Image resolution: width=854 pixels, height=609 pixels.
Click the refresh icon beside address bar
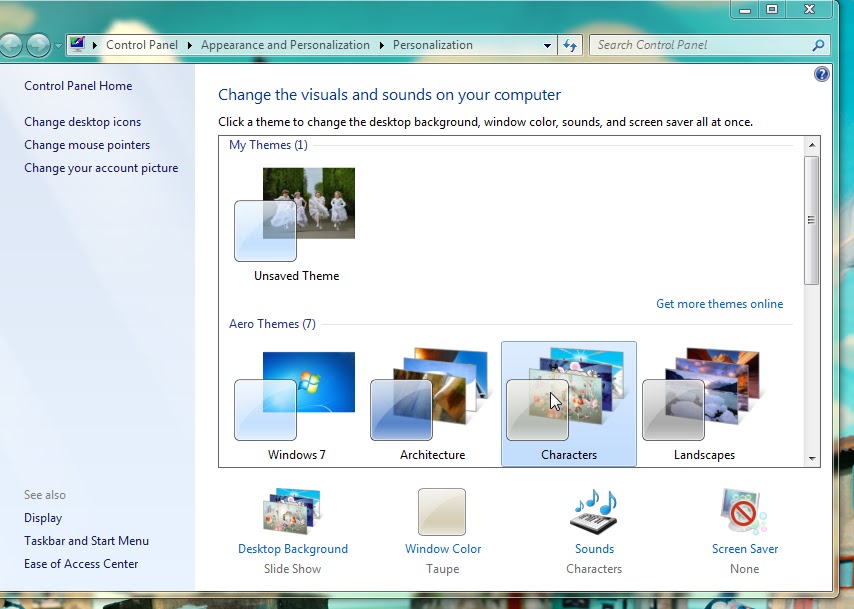pyautogui.click(x=570, y=45)
